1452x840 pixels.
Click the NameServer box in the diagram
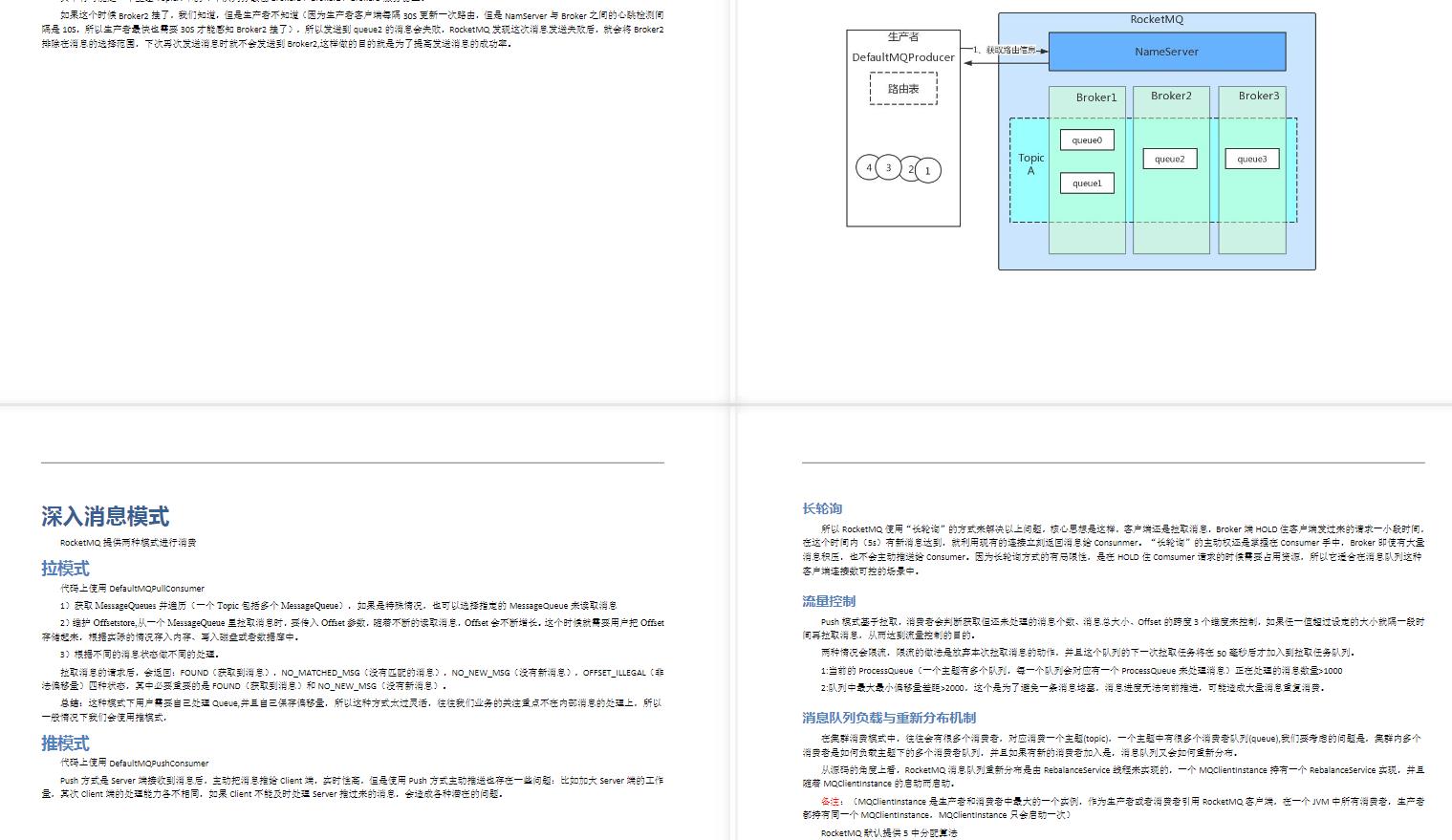coord(1166,52)
